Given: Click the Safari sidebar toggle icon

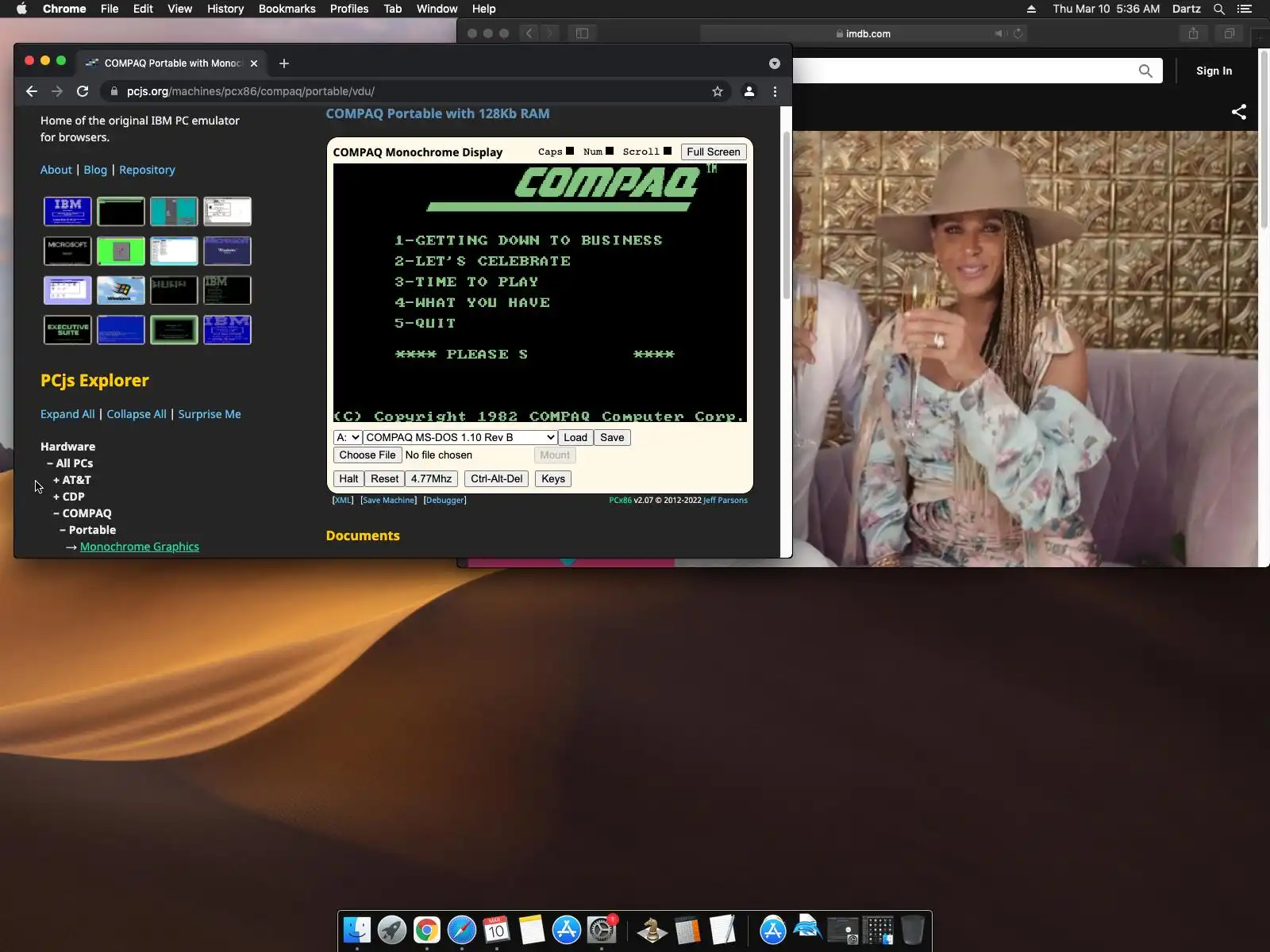Looking at the screenshot, I should click(x=582, y=33).
